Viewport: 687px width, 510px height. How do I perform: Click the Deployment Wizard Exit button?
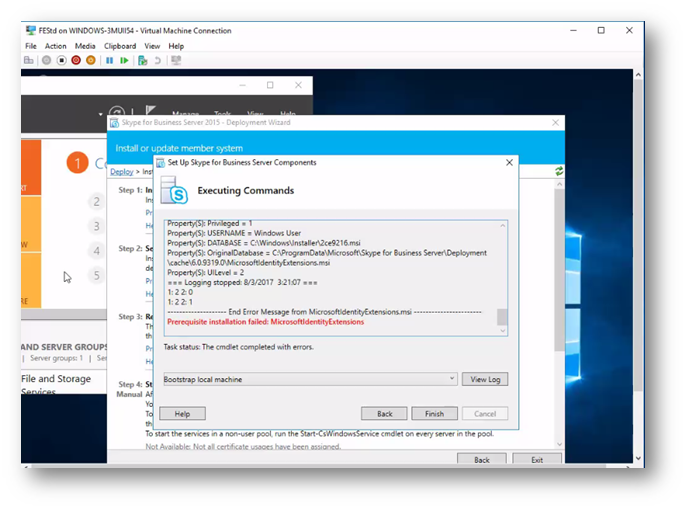pos(537,459)
